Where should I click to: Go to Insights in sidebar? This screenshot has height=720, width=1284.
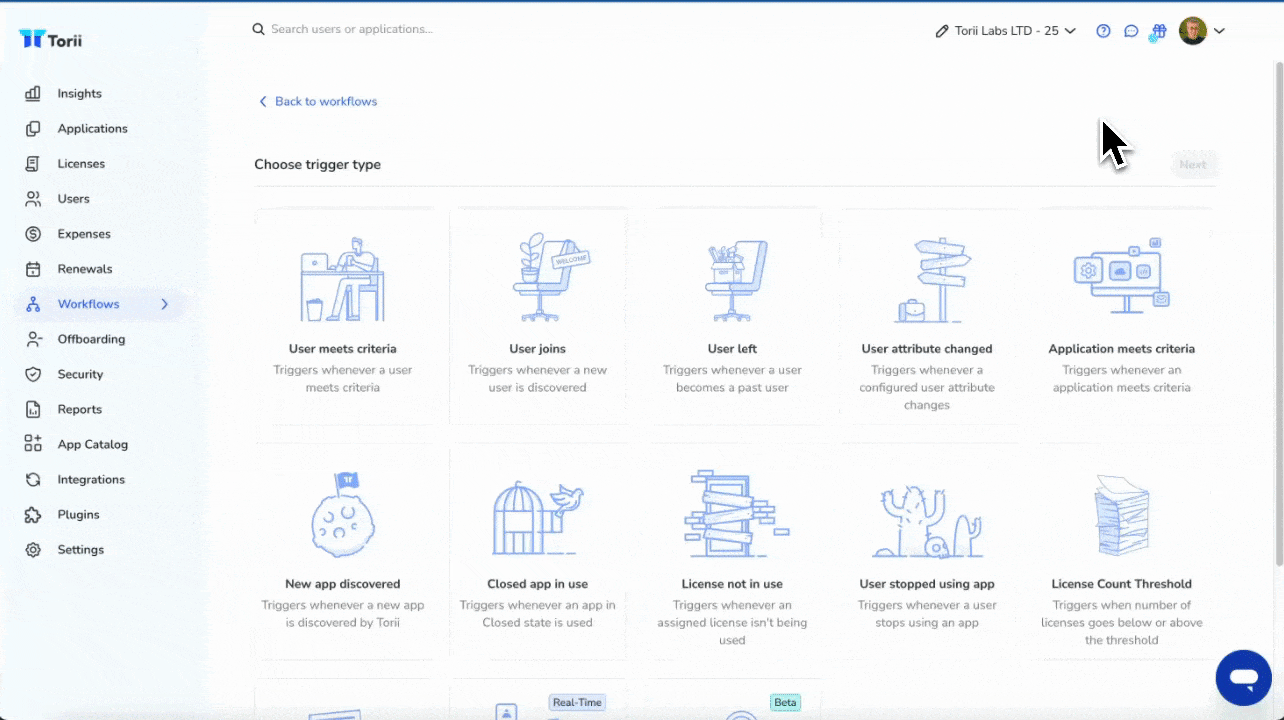[x=79, y=93]
